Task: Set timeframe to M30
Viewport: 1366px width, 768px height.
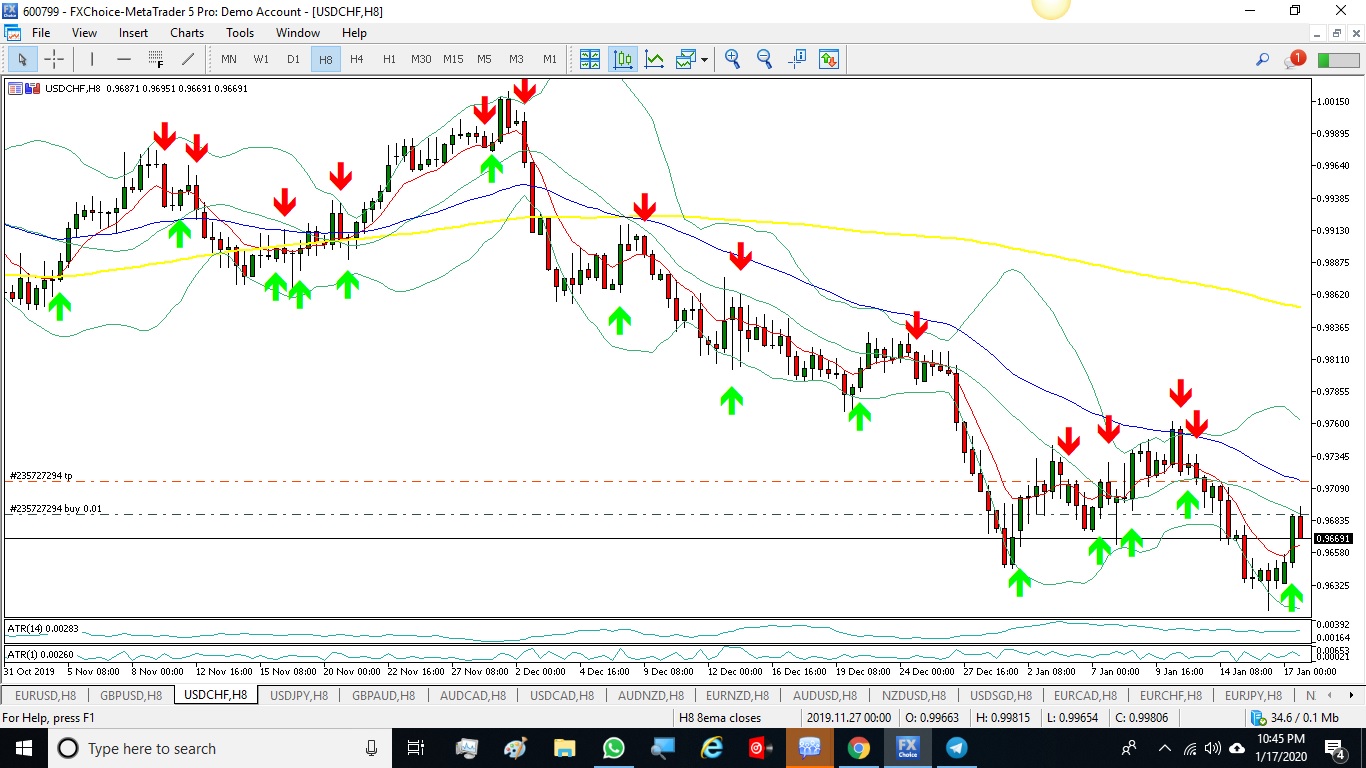Action: (421, 59)
